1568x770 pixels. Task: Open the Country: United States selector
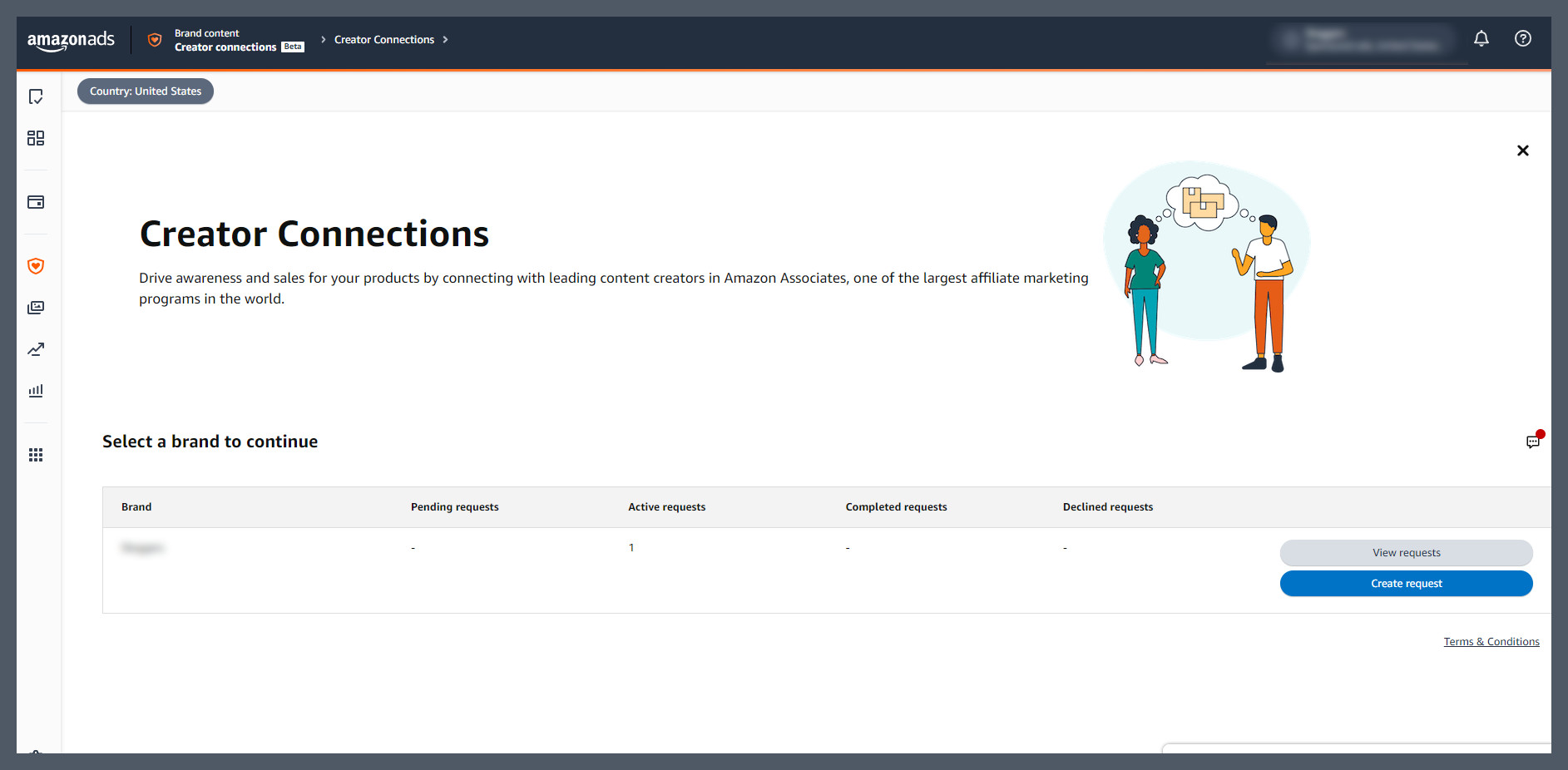(x=145, y=91)
